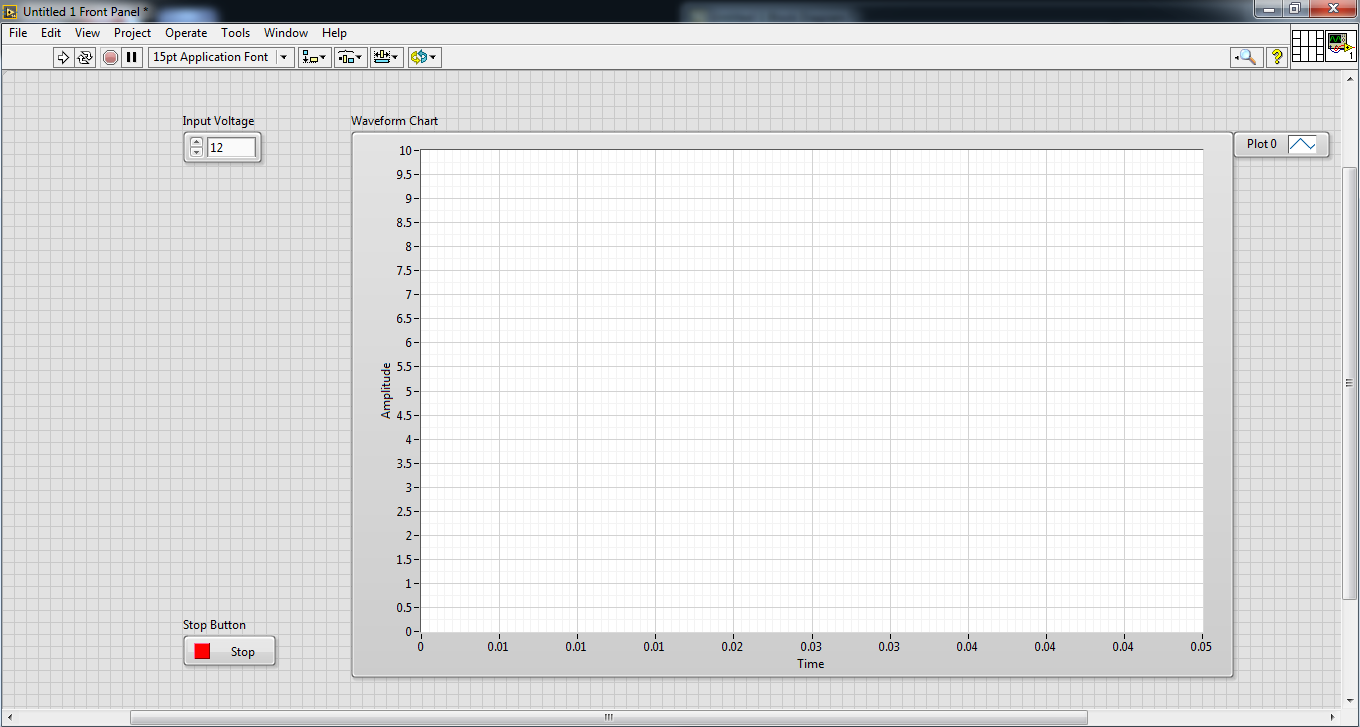The height and width of the screenshot is (727, 1360).
Task: Click the Abort Execution button
Action: point(110,57)
